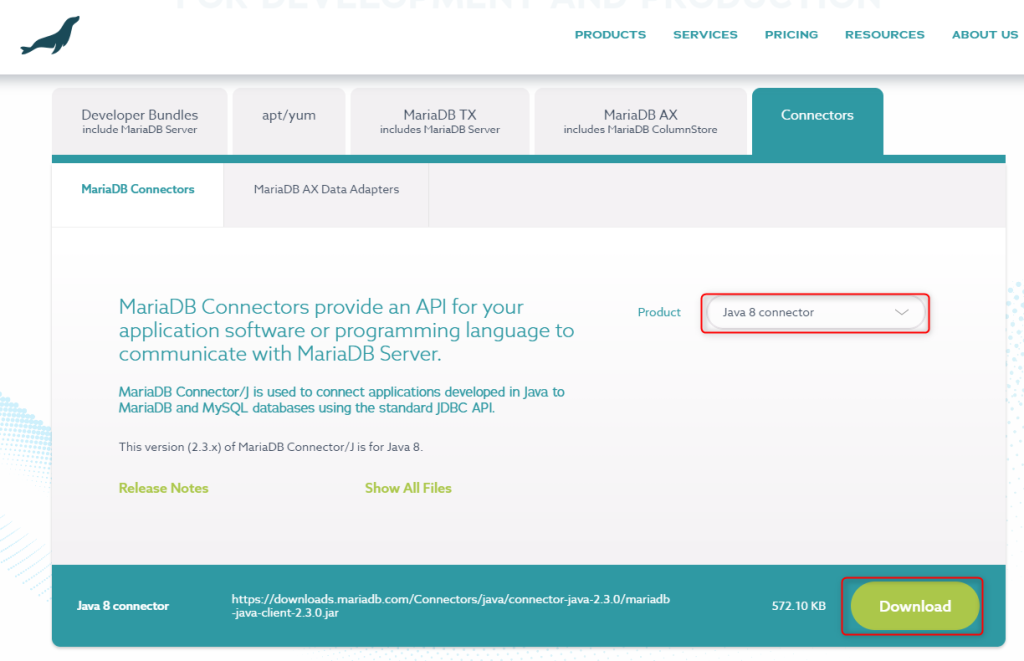Click the Show All Files link
Screen dimensions: 1024x661
pos(408,488)
